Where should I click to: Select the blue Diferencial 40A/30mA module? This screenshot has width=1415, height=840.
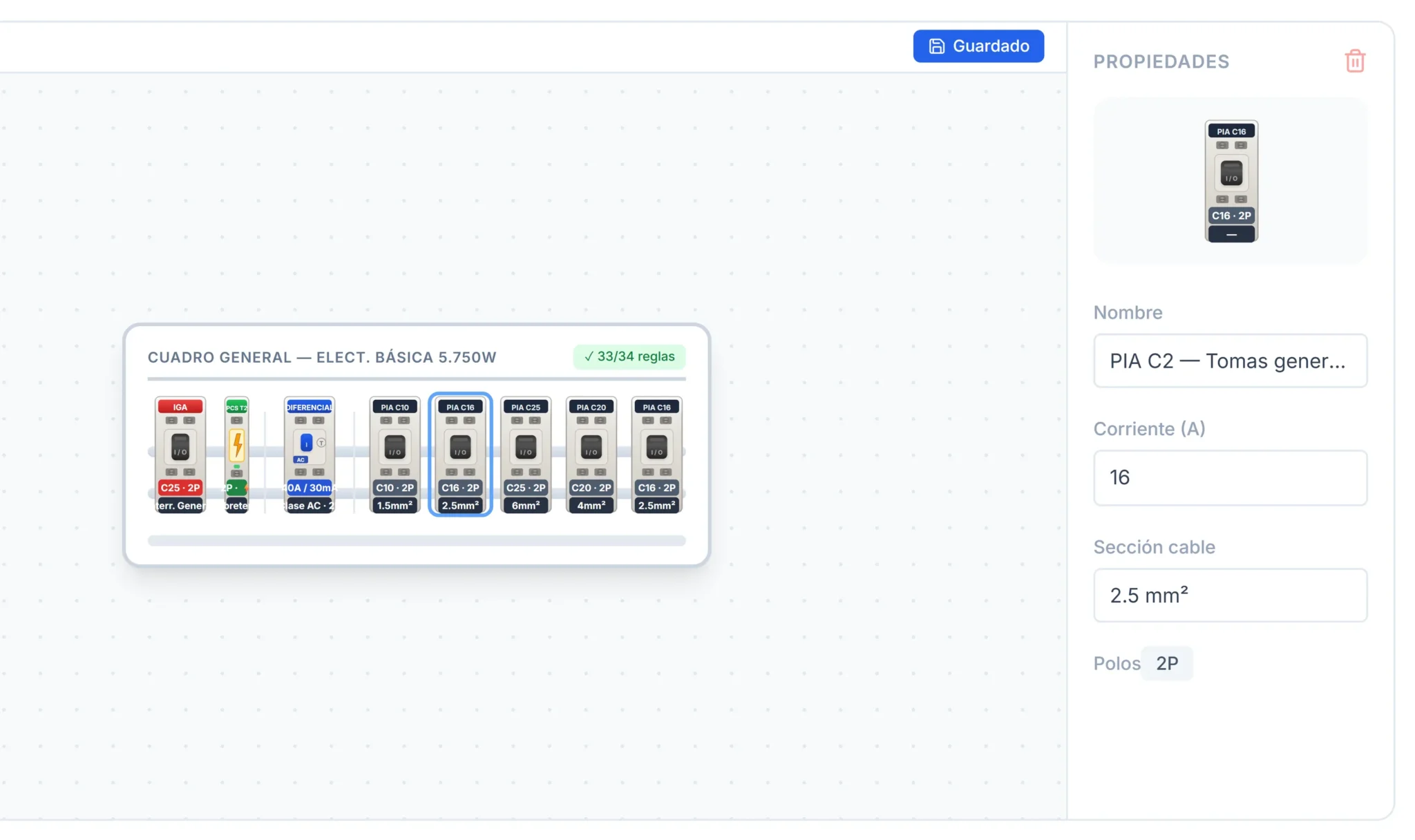click(x=310, y=455)
